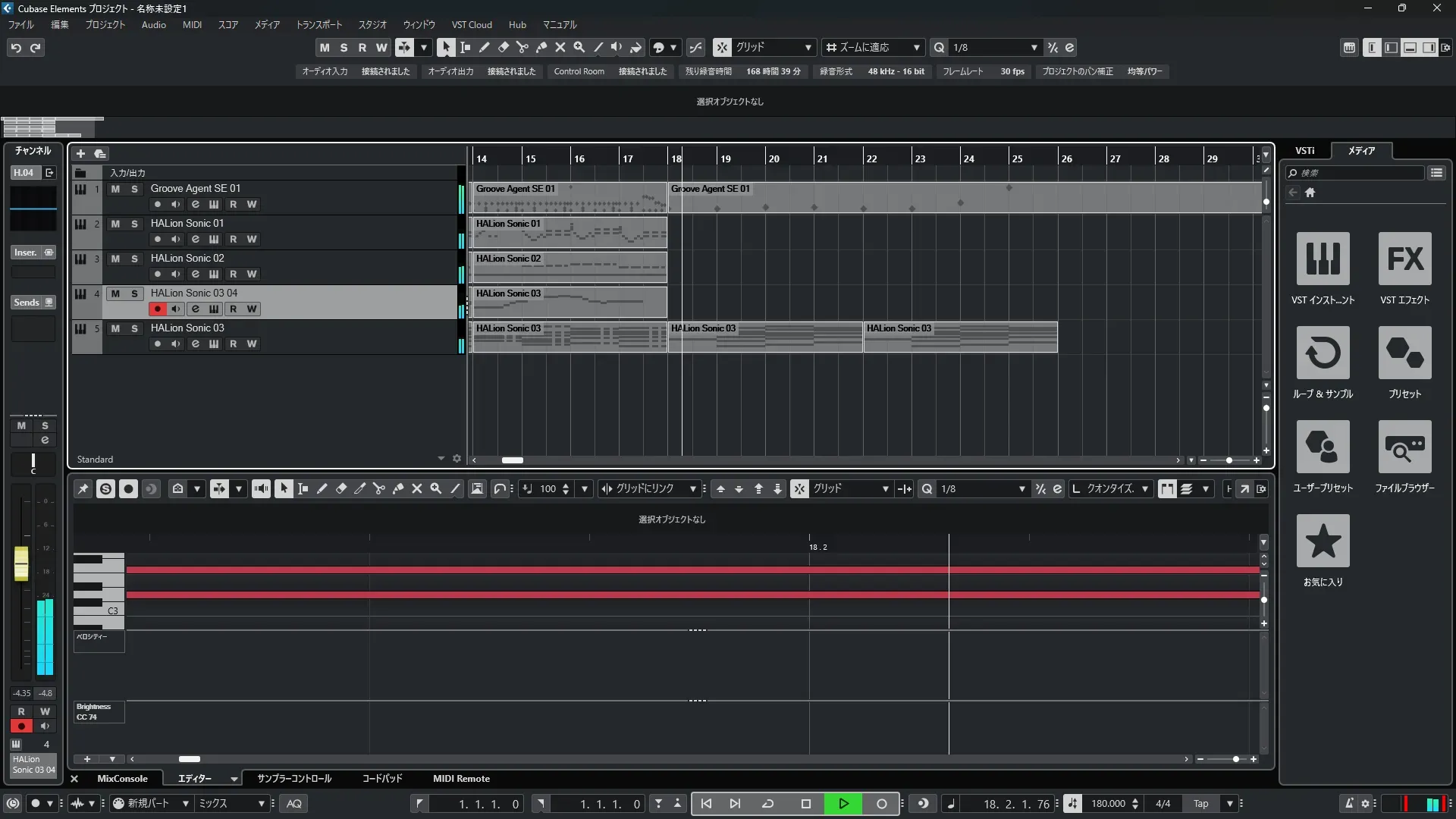
Task: Select the Eraser tool in top toolbar
Action: 503,47
